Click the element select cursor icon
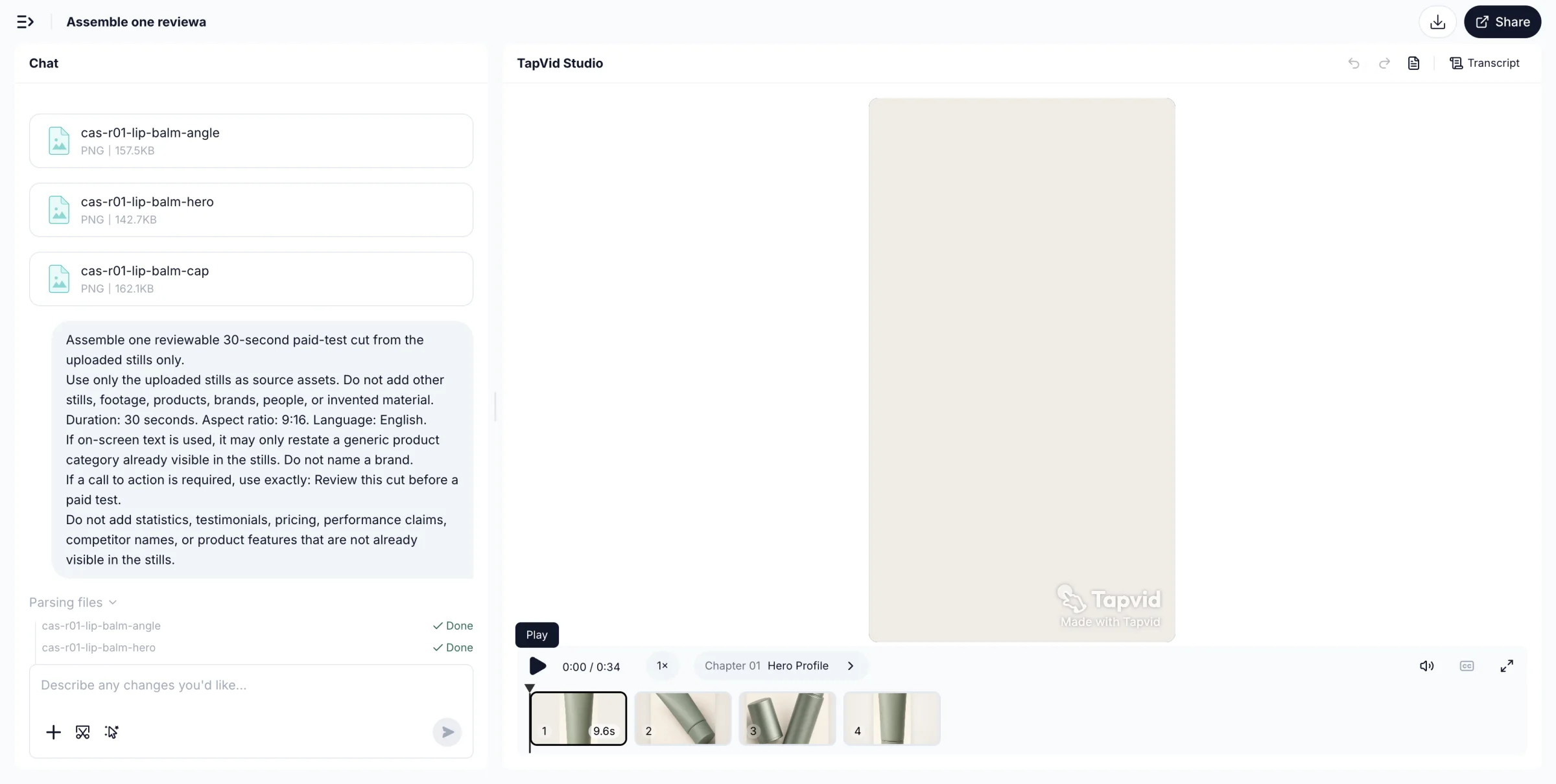The width and height of the screenshot is (1556, 784). (112, 732)
